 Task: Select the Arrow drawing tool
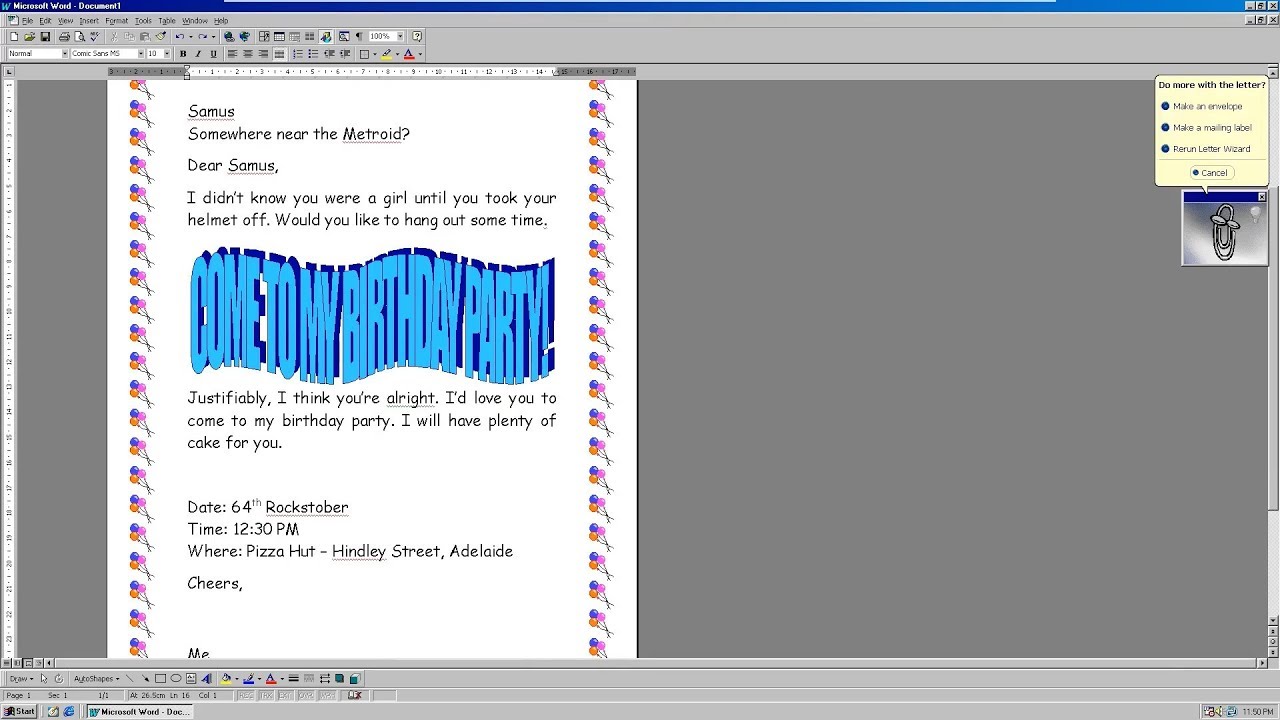(x=145, y=678)
